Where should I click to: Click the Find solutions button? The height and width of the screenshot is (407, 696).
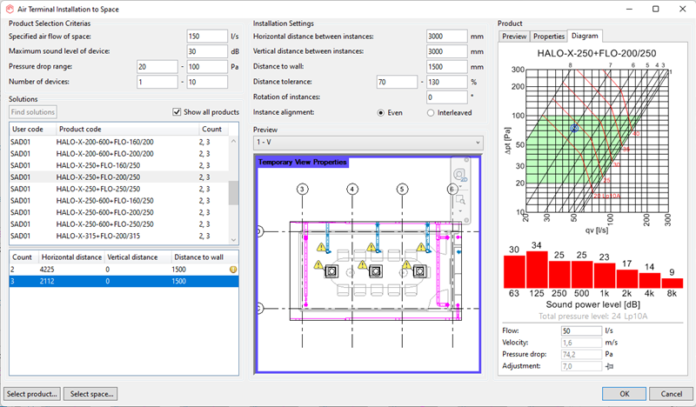[x=33, y=112]
